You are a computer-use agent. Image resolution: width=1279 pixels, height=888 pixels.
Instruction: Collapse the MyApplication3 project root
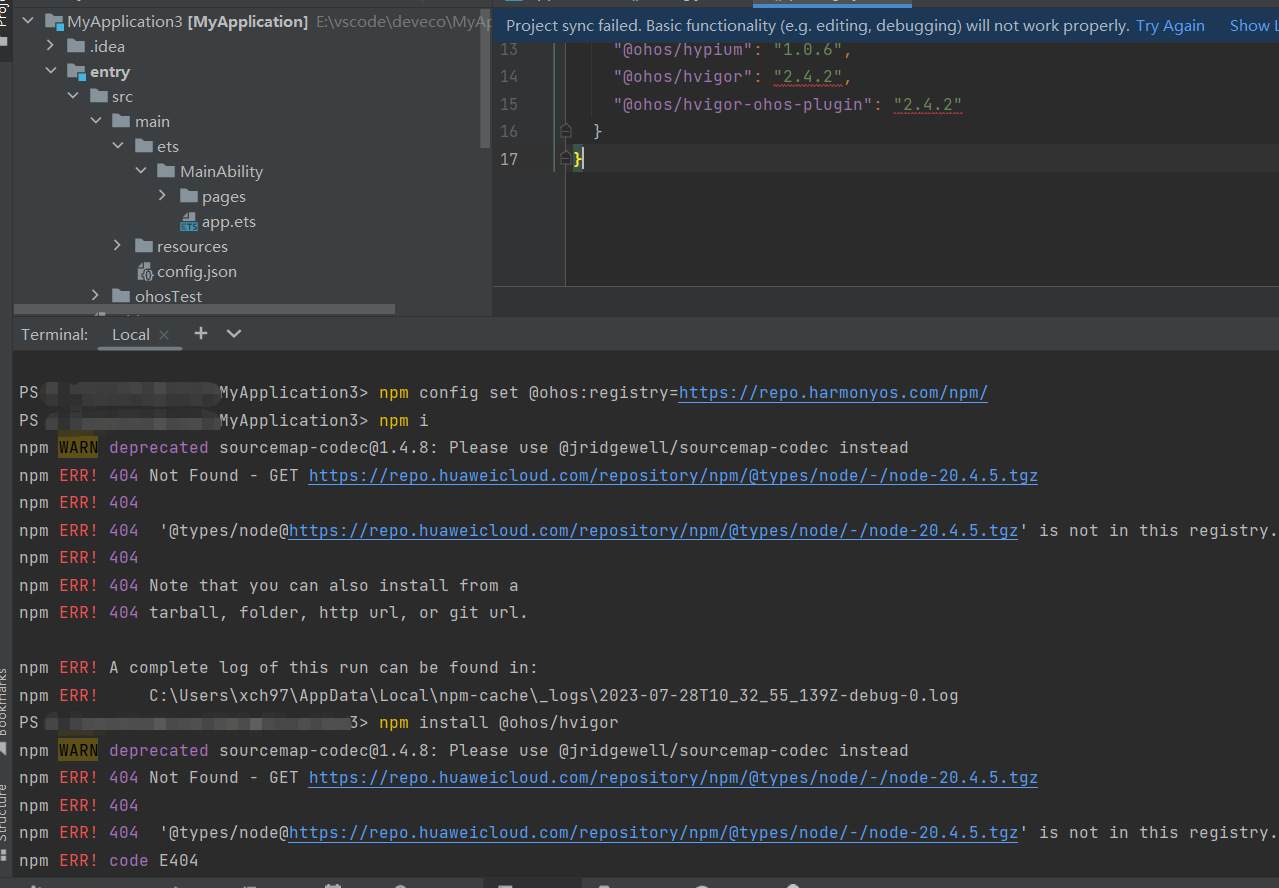pyautogui.click(x=27, y=21)
